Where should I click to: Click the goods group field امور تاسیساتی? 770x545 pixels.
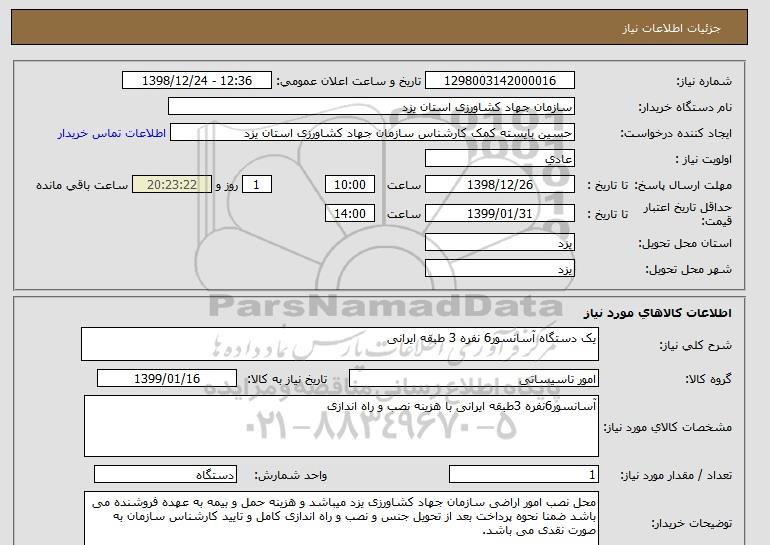tap(473, 379)
